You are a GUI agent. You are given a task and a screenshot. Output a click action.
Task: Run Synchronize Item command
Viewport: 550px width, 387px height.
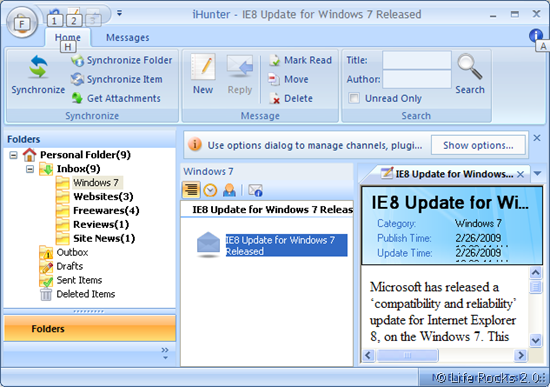(117, 79)
